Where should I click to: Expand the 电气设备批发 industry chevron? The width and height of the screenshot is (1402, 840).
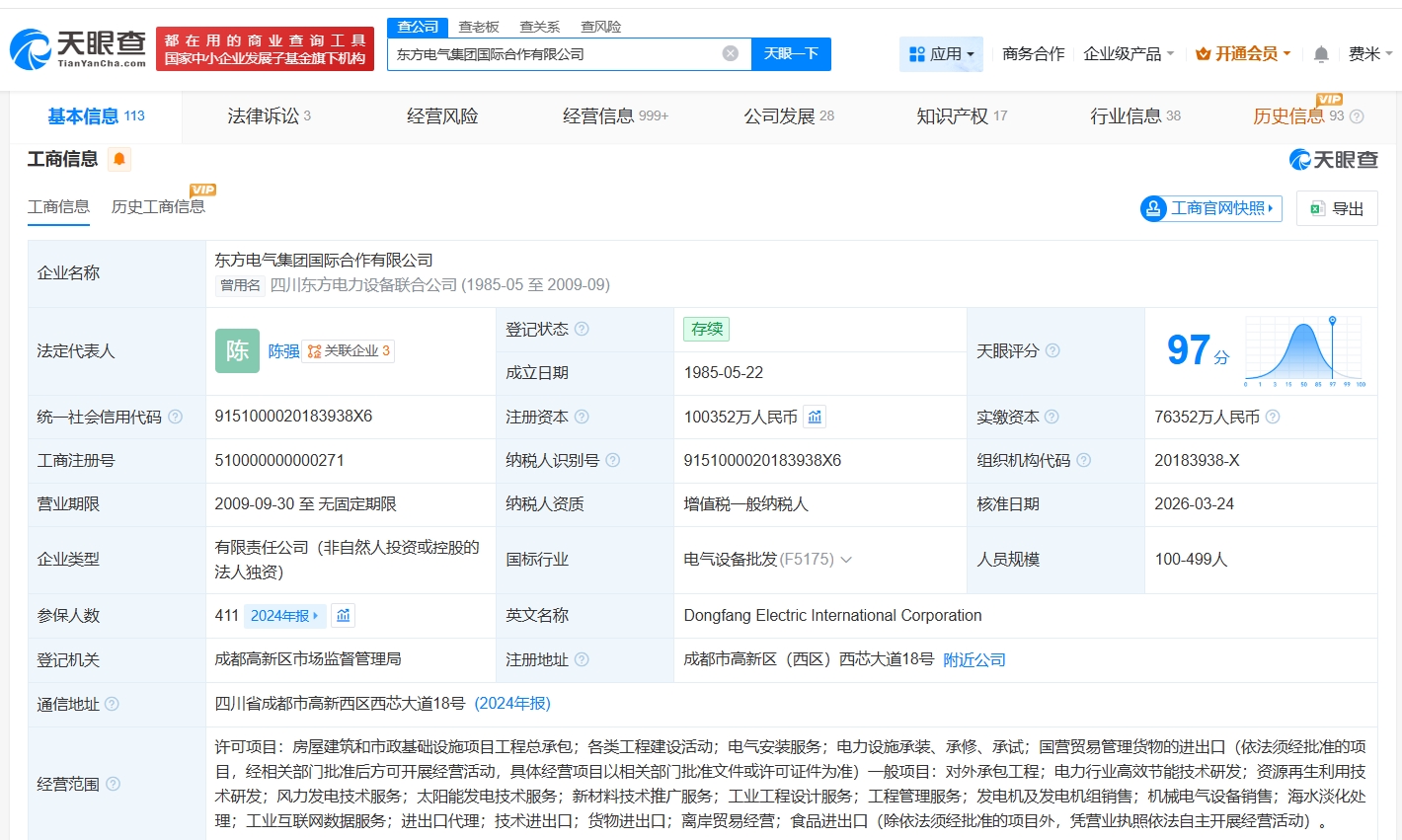pyautogui.click(x=846, y=560)
